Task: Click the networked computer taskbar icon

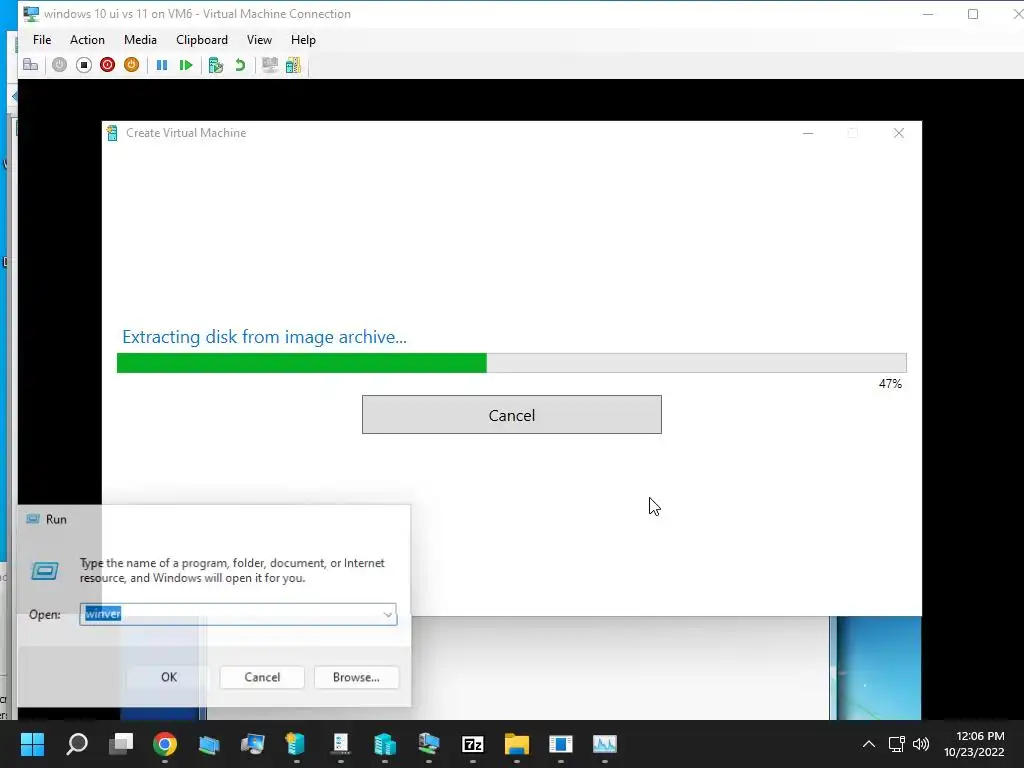Action: point(428,744)
